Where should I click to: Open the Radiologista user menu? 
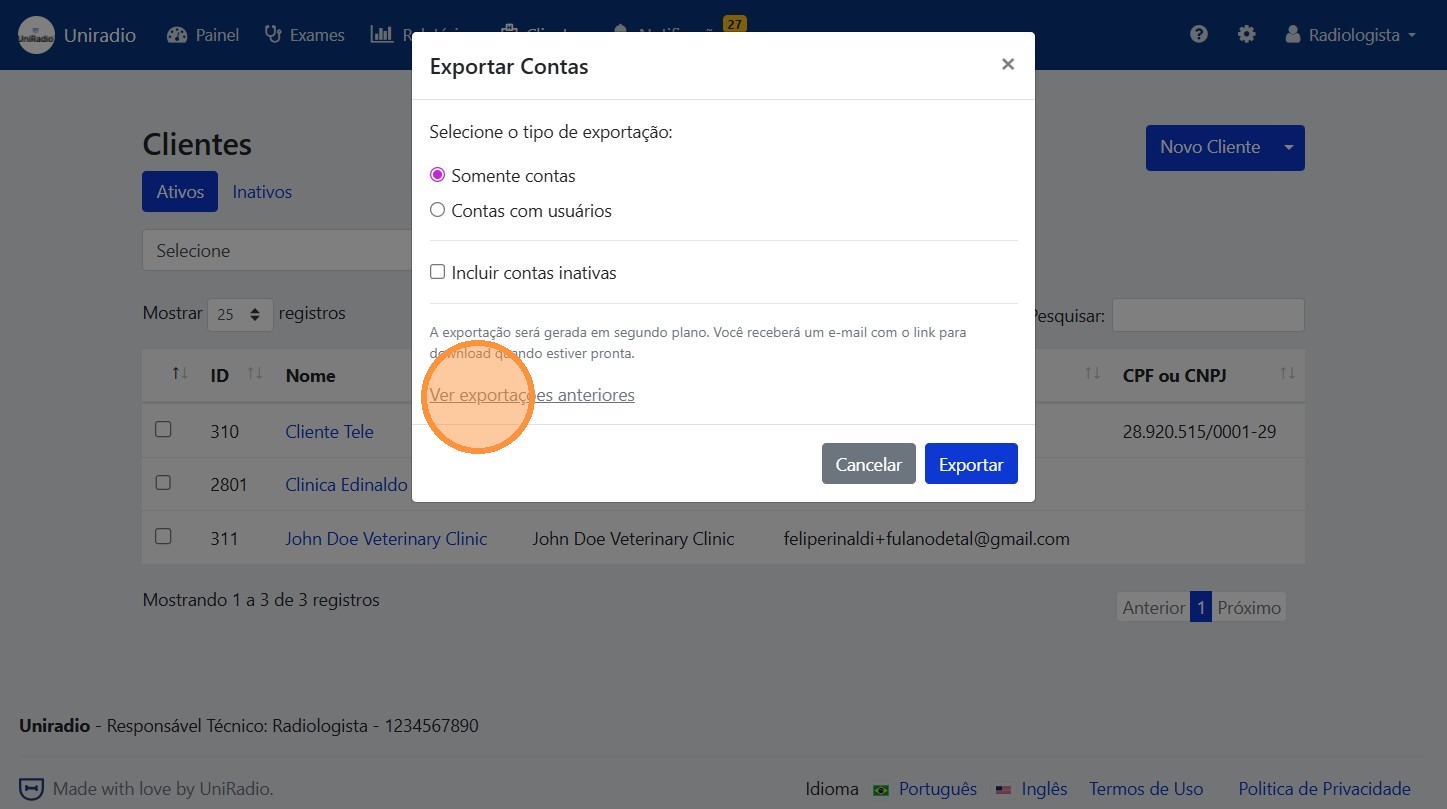pos(1351,35)
